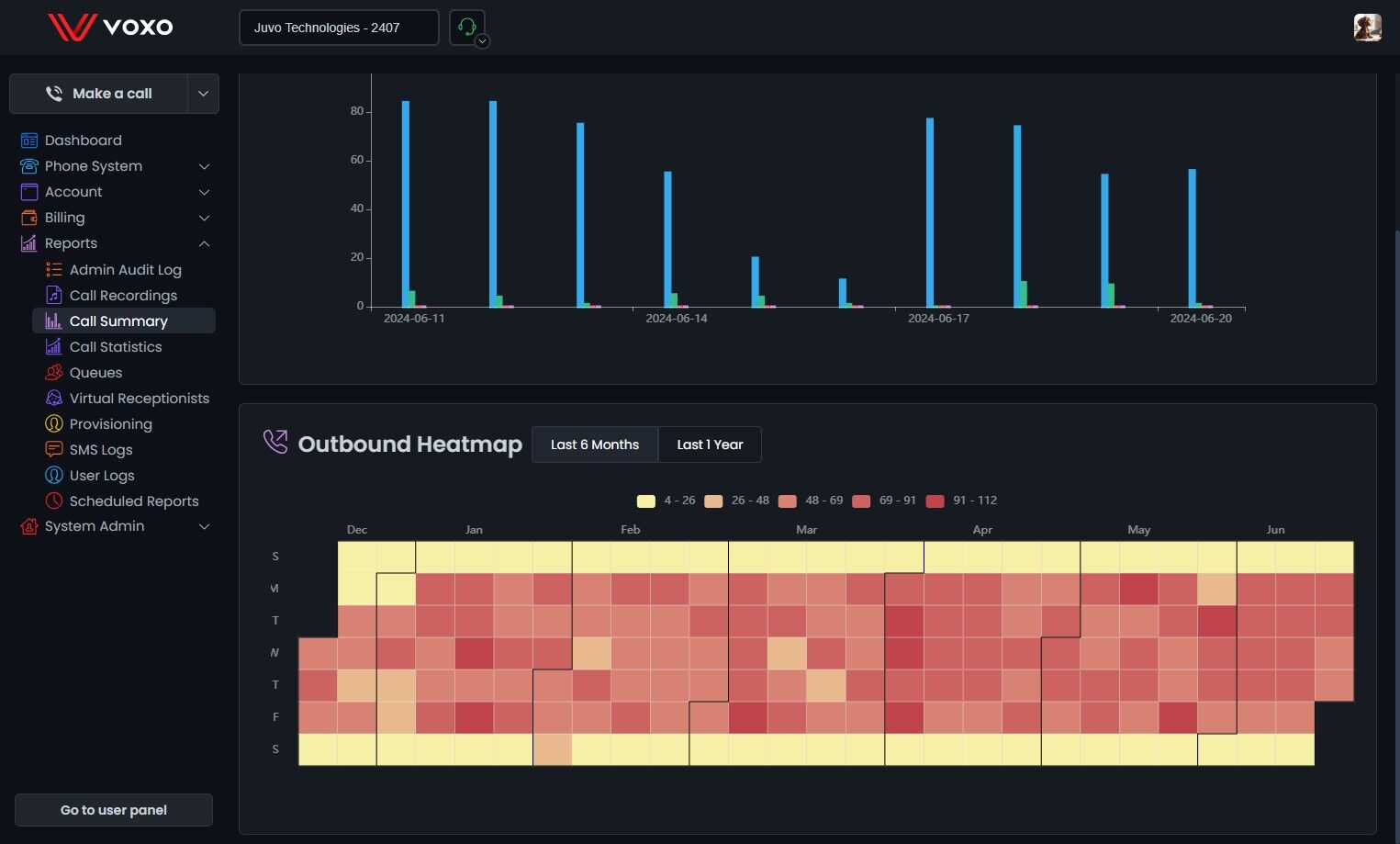Expand the Billing section chevron
This screenshot has height=844, width=1400.
204,218
